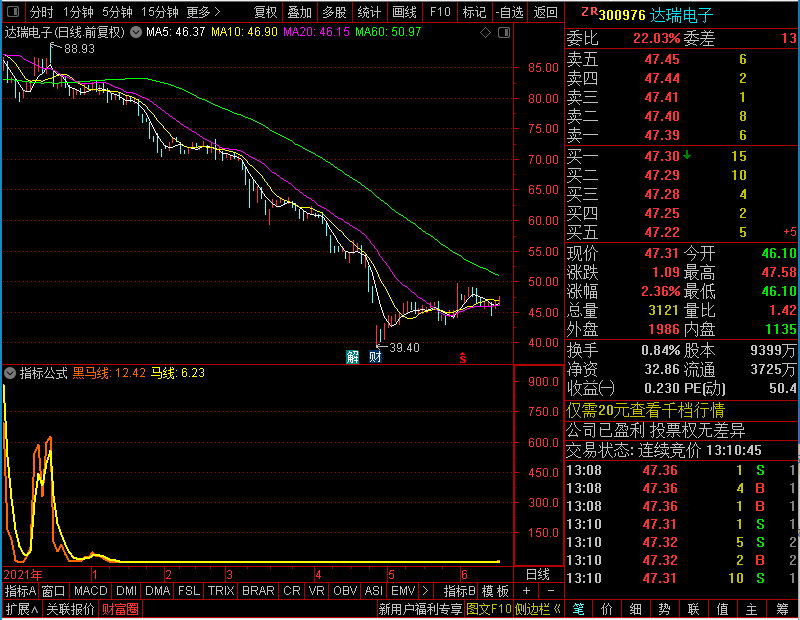
Task: Switch indicator to OBV
Action: tap(345, 591)
